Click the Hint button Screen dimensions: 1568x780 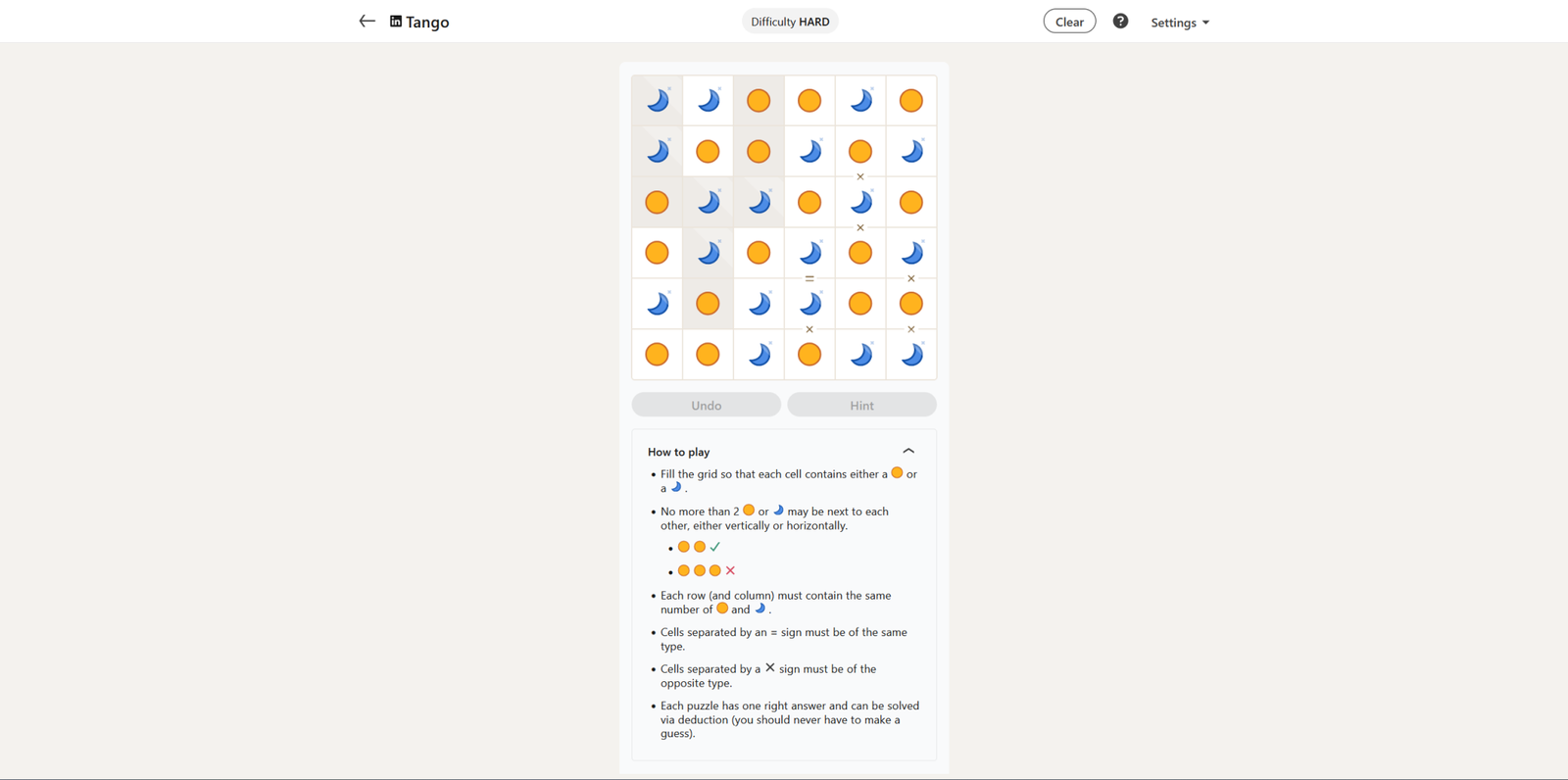(x=861, y=405)
